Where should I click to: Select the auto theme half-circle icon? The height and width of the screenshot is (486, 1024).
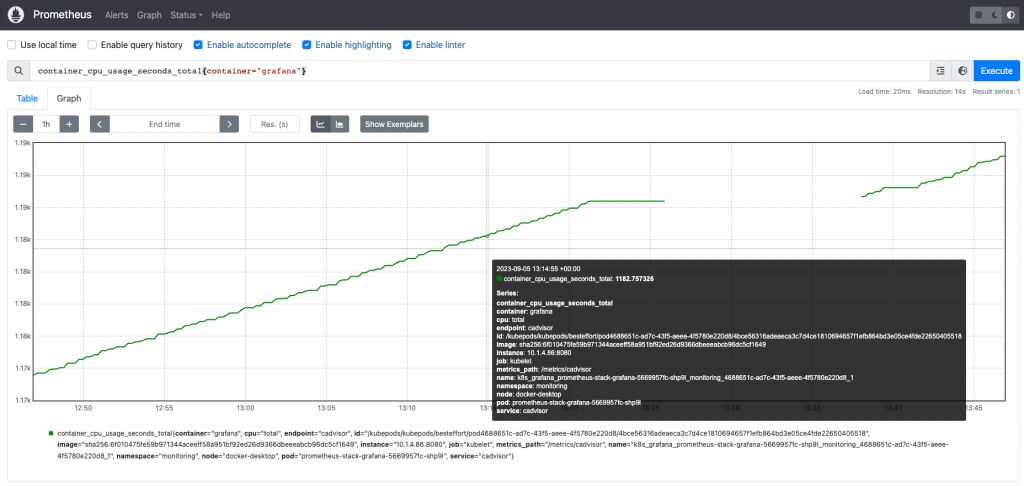tap(1011, 15)
